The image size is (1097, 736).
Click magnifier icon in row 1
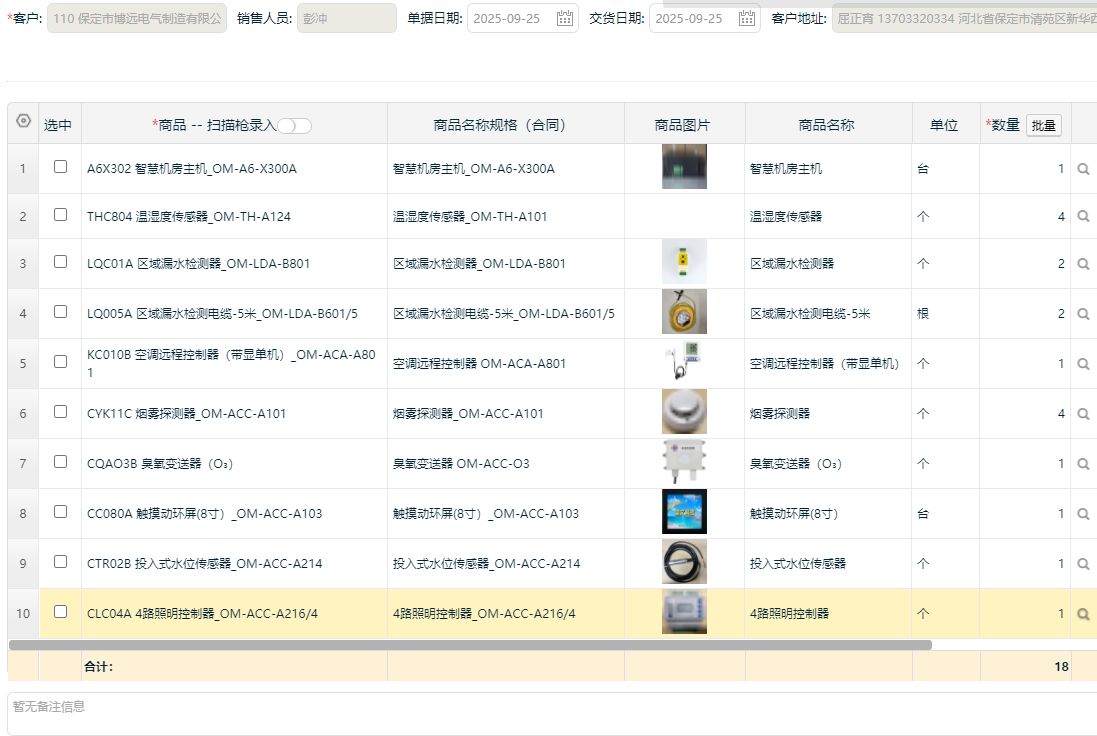1083,170
